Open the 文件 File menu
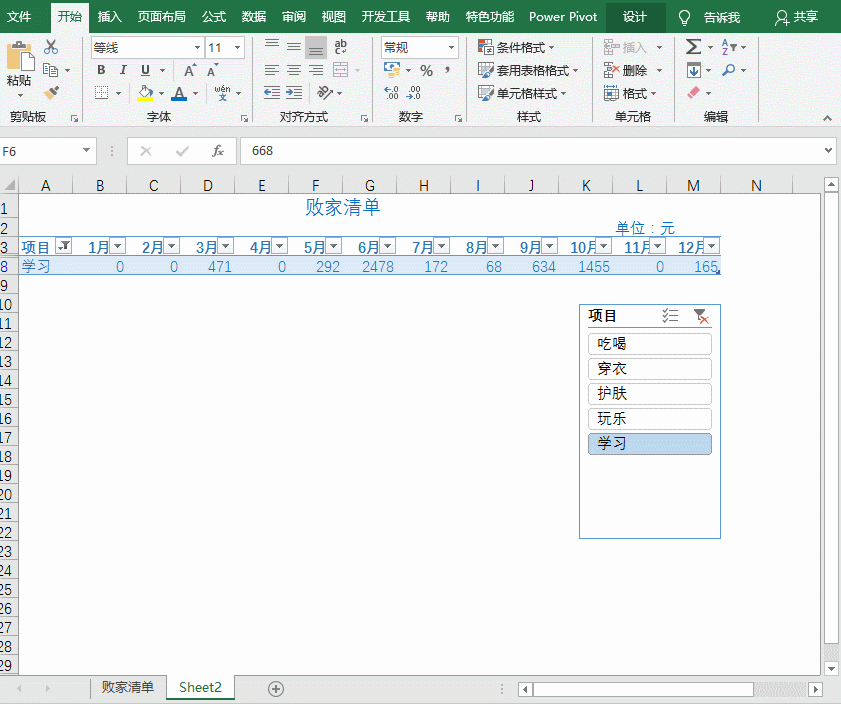This screenshot has width=841, height=704. coord(19,17)
